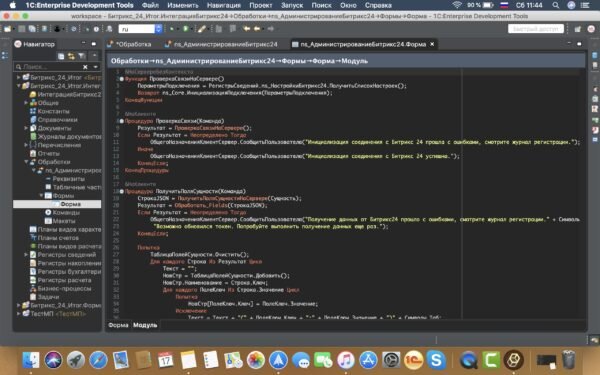The width and height of the screenshot is (600, 375).
Task: Click the New item toolbar icon
Action: [x=7, y=29]
